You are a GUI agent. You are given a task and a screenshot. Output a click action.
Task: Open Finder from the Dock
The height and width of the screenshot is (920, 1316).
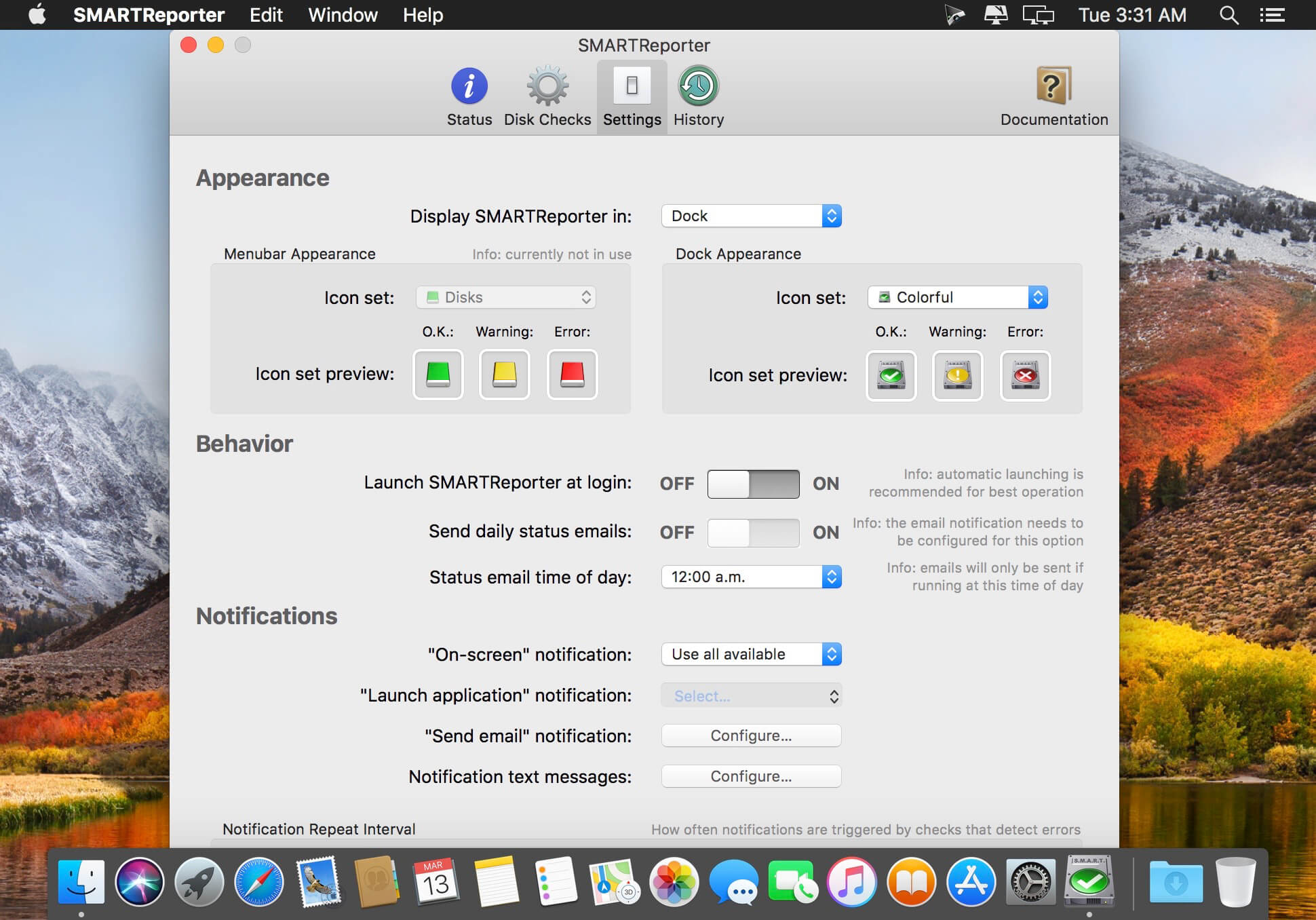coord(81,882)
